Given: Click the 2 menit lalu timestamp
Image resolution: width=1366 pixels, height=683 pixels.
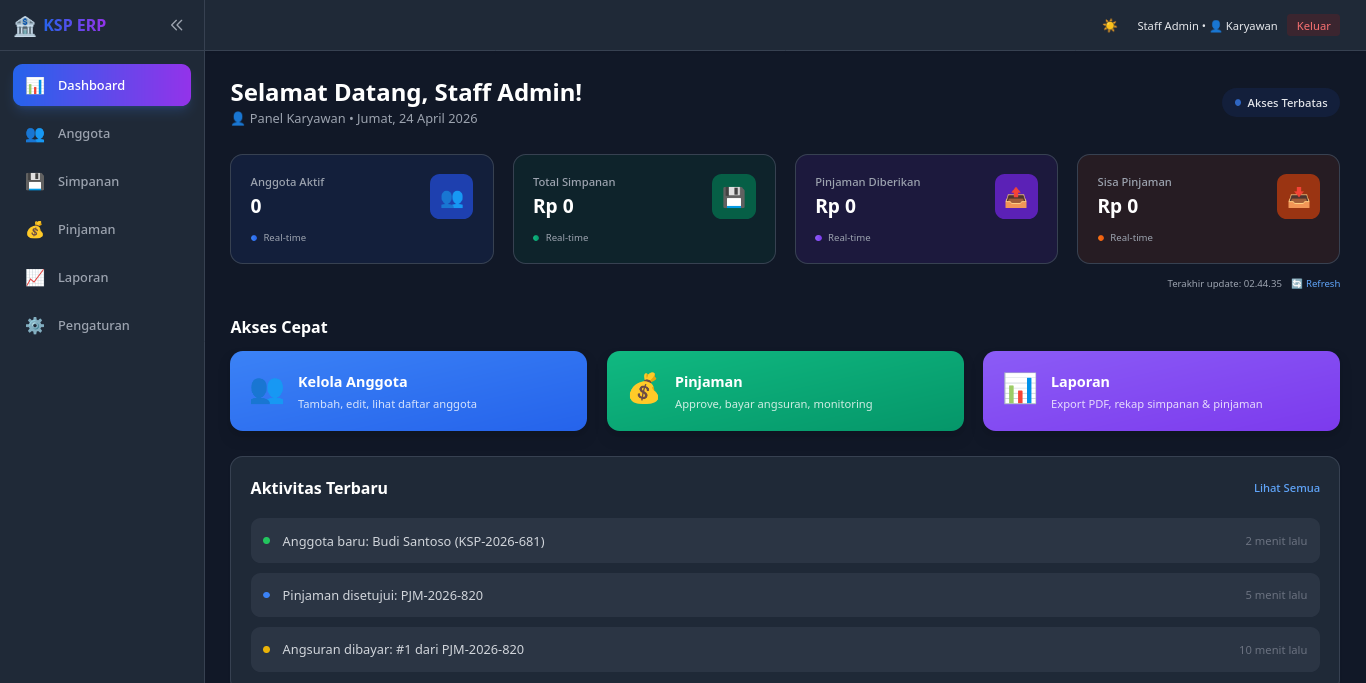Looking at the screenshot, I should point(1276,541).
